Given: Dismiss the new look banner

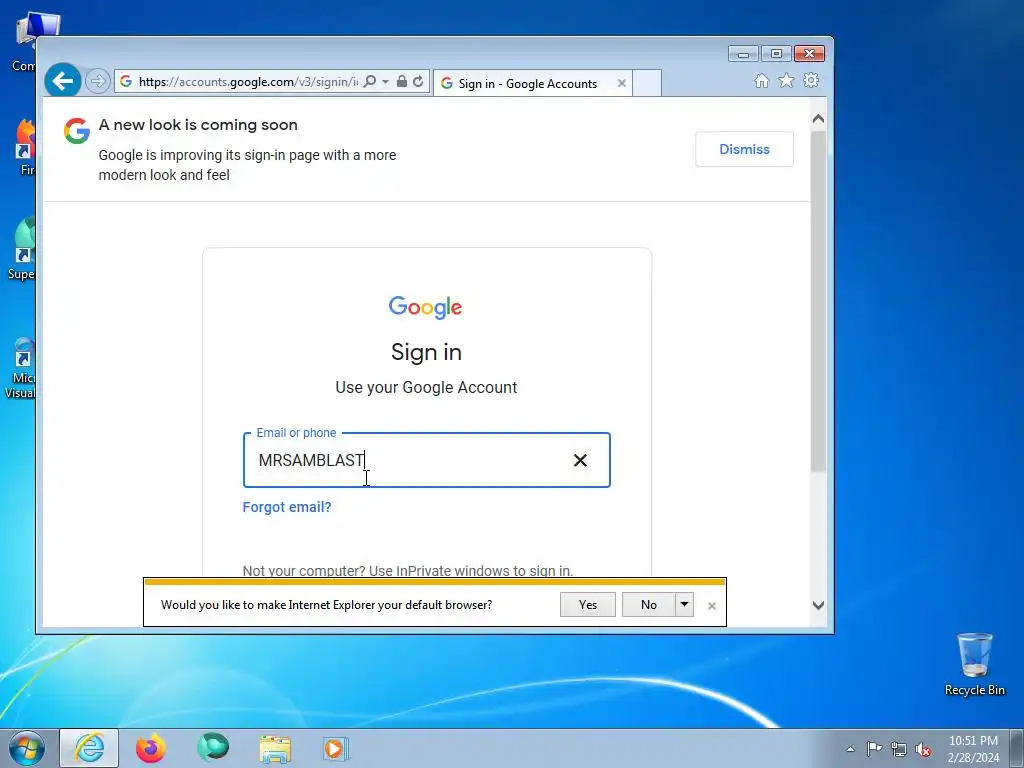Looking at the screenshot, I should point(744,149).
